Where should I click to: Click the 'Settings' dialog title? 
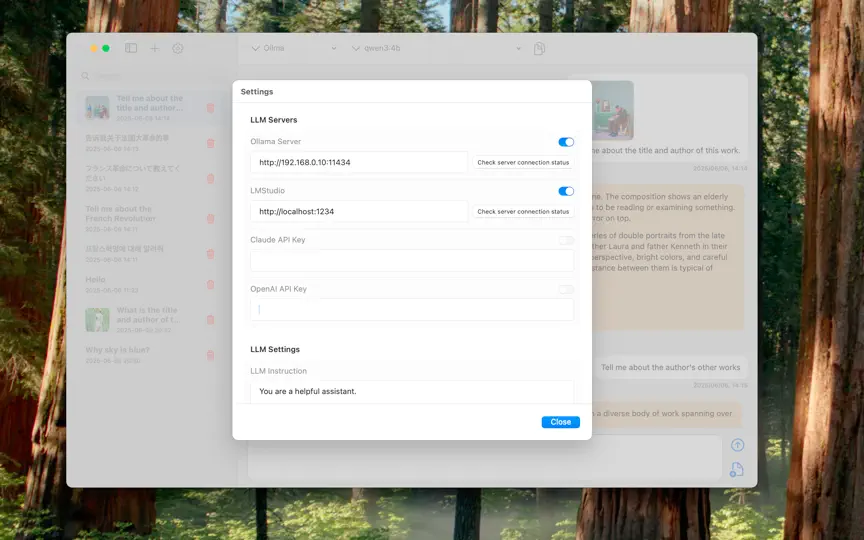(257, 92)
